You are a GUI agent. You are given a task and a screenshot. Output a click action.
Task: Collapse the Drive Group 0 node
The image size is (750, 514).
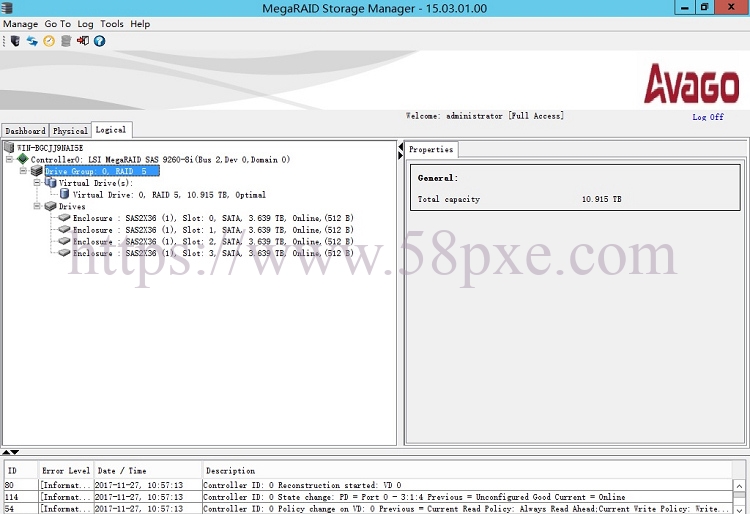pyautogui.click(x=23, y=171)
